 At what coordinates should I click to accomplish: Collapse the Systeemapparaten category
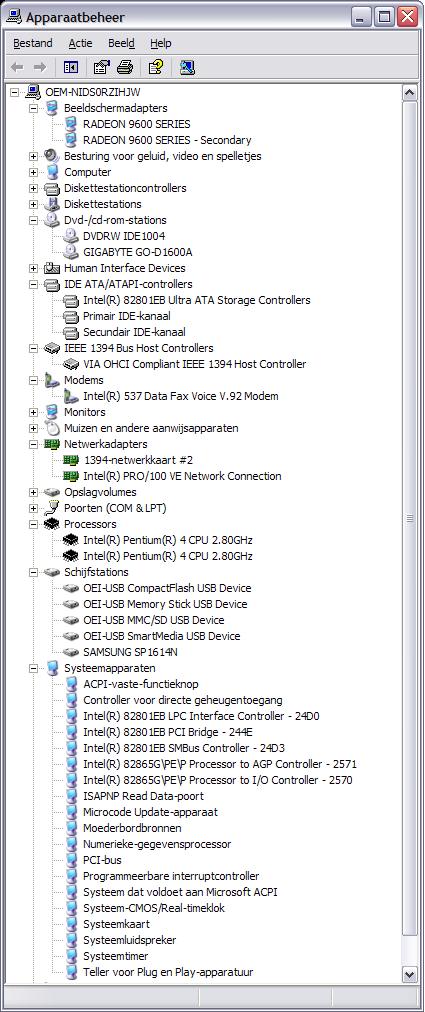(34, 668)
